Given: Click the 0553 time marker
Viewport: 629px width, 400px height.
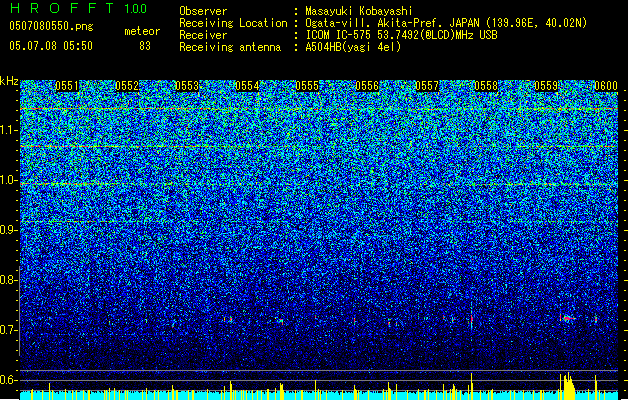Looking at the screenshot, I should pyautogui.click(x=187, y=86).
